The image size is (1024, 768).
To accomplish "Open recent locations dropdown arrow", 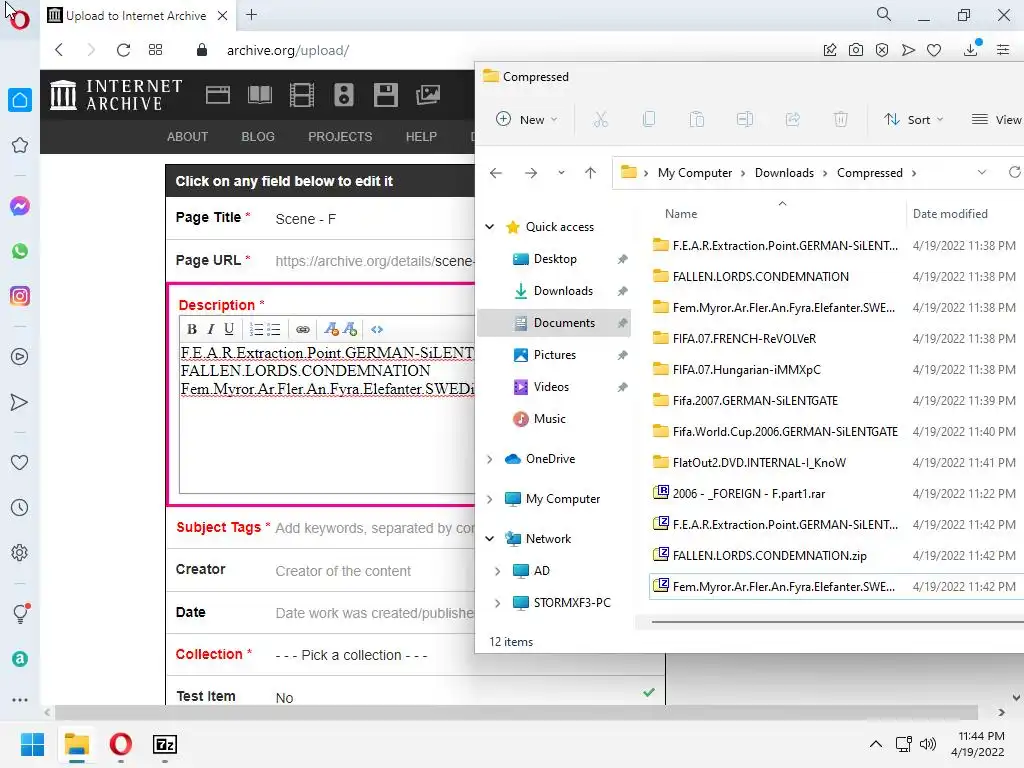I will coord(561,172).
